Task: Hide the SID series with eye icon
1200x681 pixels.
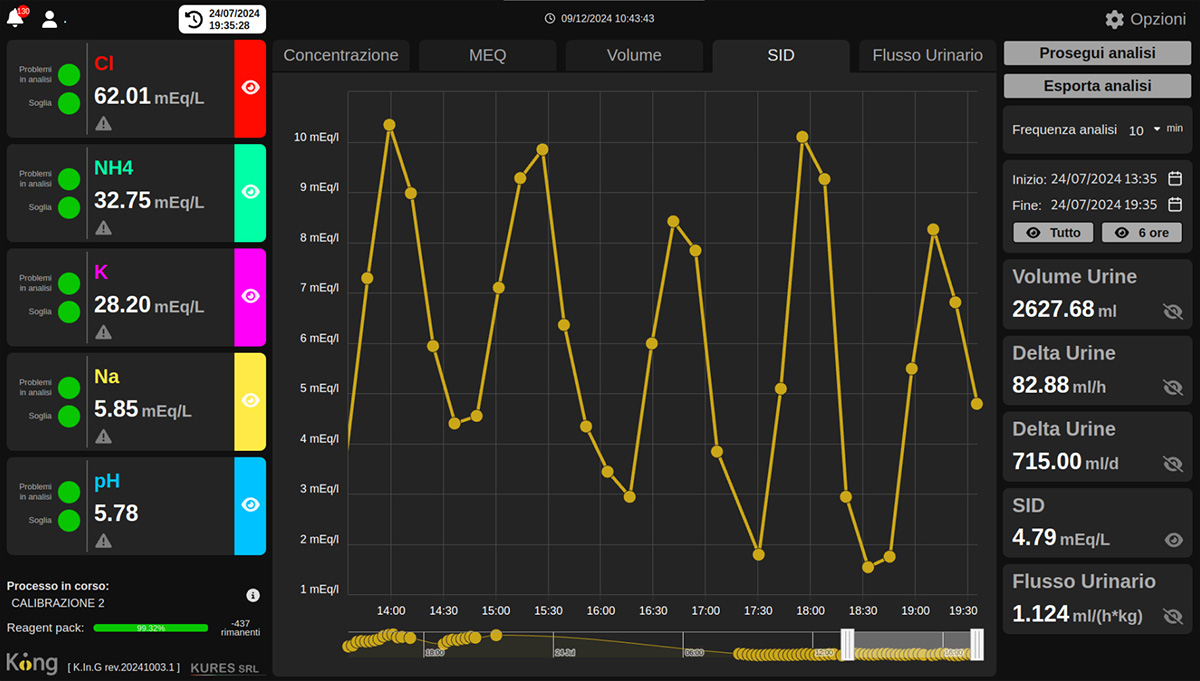Action: 1173,540
